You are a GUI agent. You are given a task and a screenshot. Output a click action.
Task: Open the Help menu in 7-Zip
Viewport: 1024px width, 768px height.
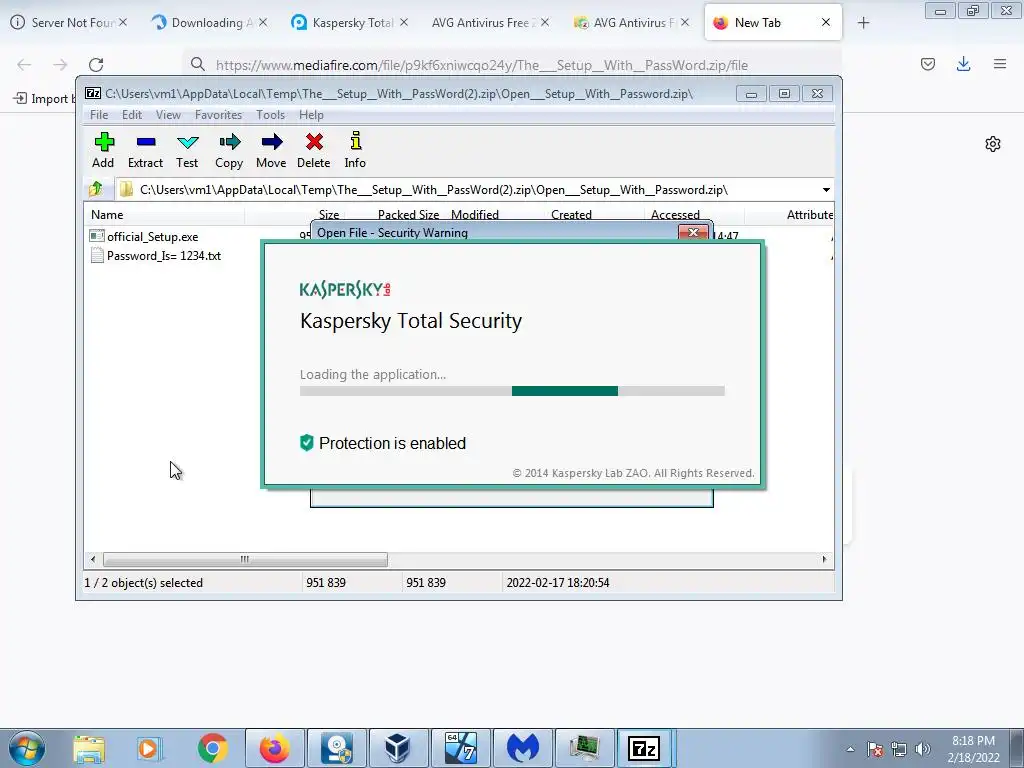312,115
